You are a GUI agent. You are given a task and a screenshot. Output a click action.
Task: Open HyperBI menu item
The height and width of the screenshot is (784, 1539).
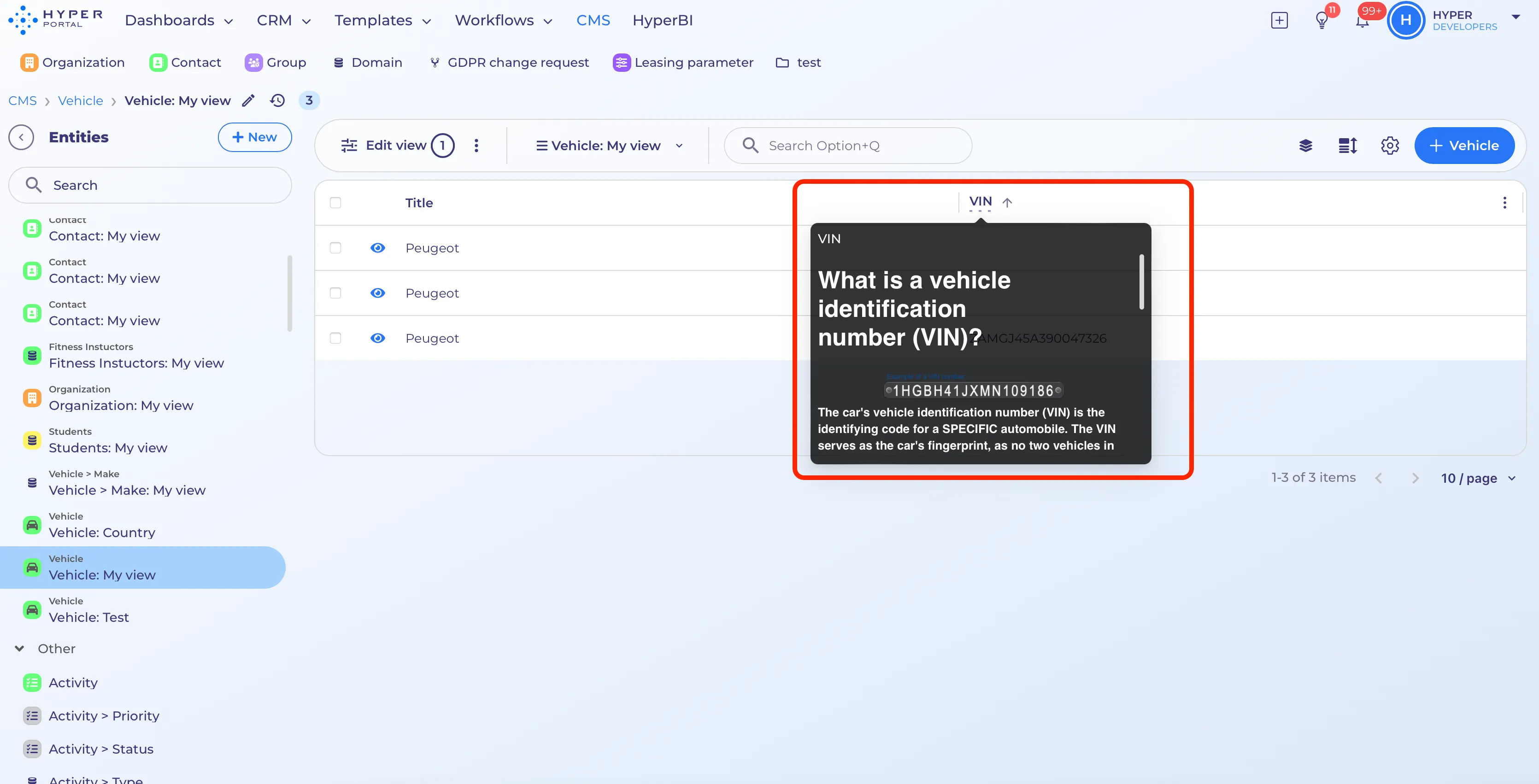click(662, 21)
